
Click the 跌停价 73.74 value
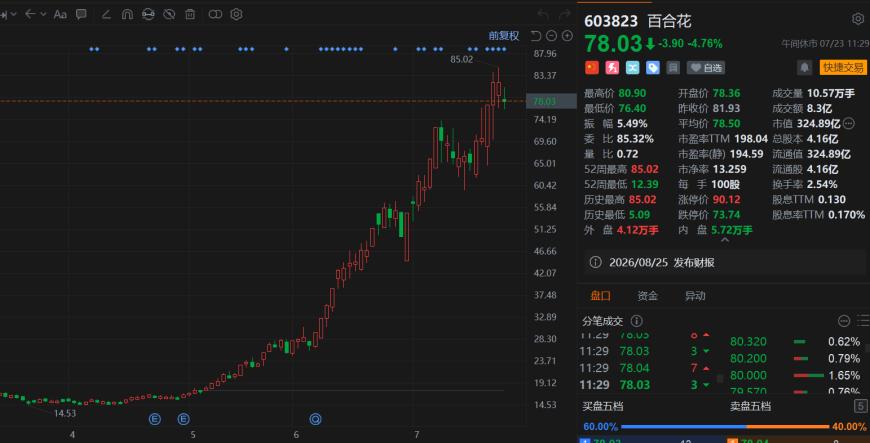click(x=726, y=214)
